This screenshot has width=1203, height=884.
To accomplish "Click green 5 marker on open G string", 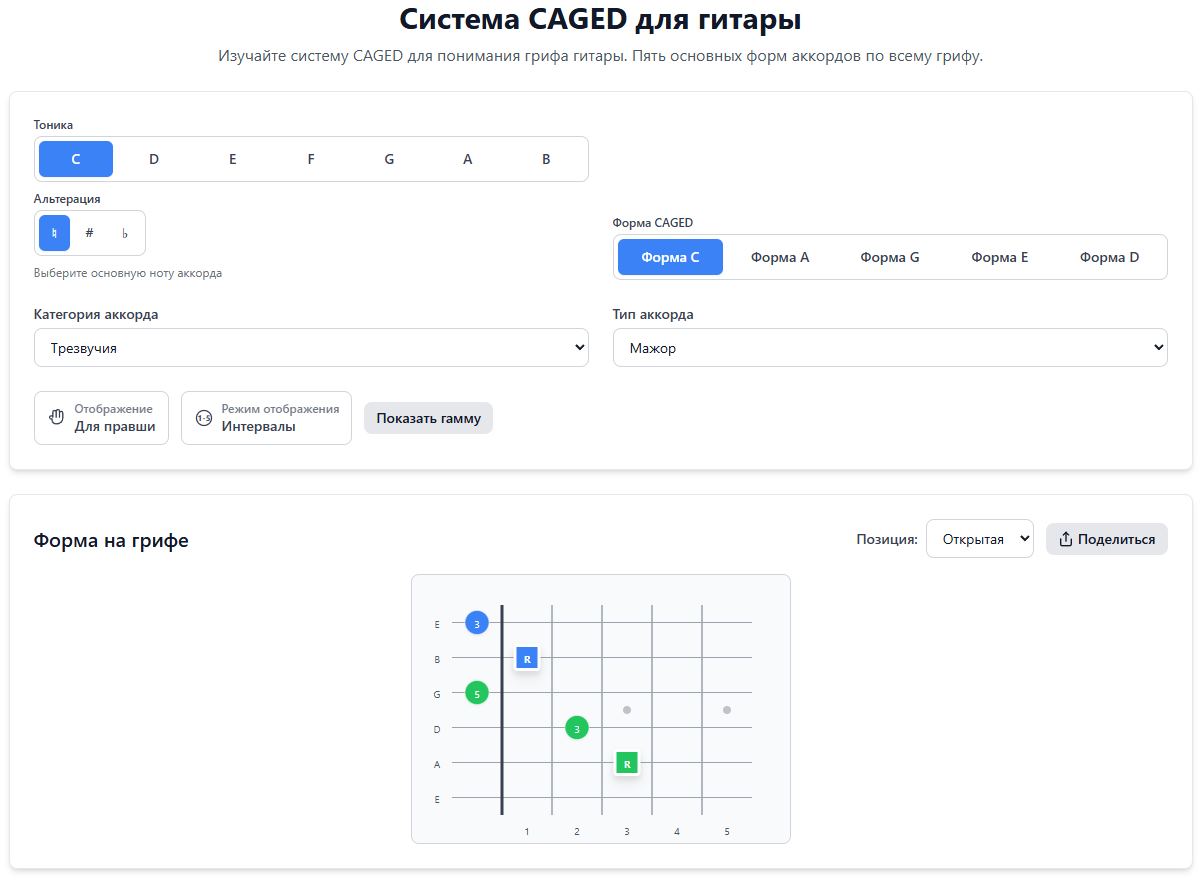I will 477,693.
